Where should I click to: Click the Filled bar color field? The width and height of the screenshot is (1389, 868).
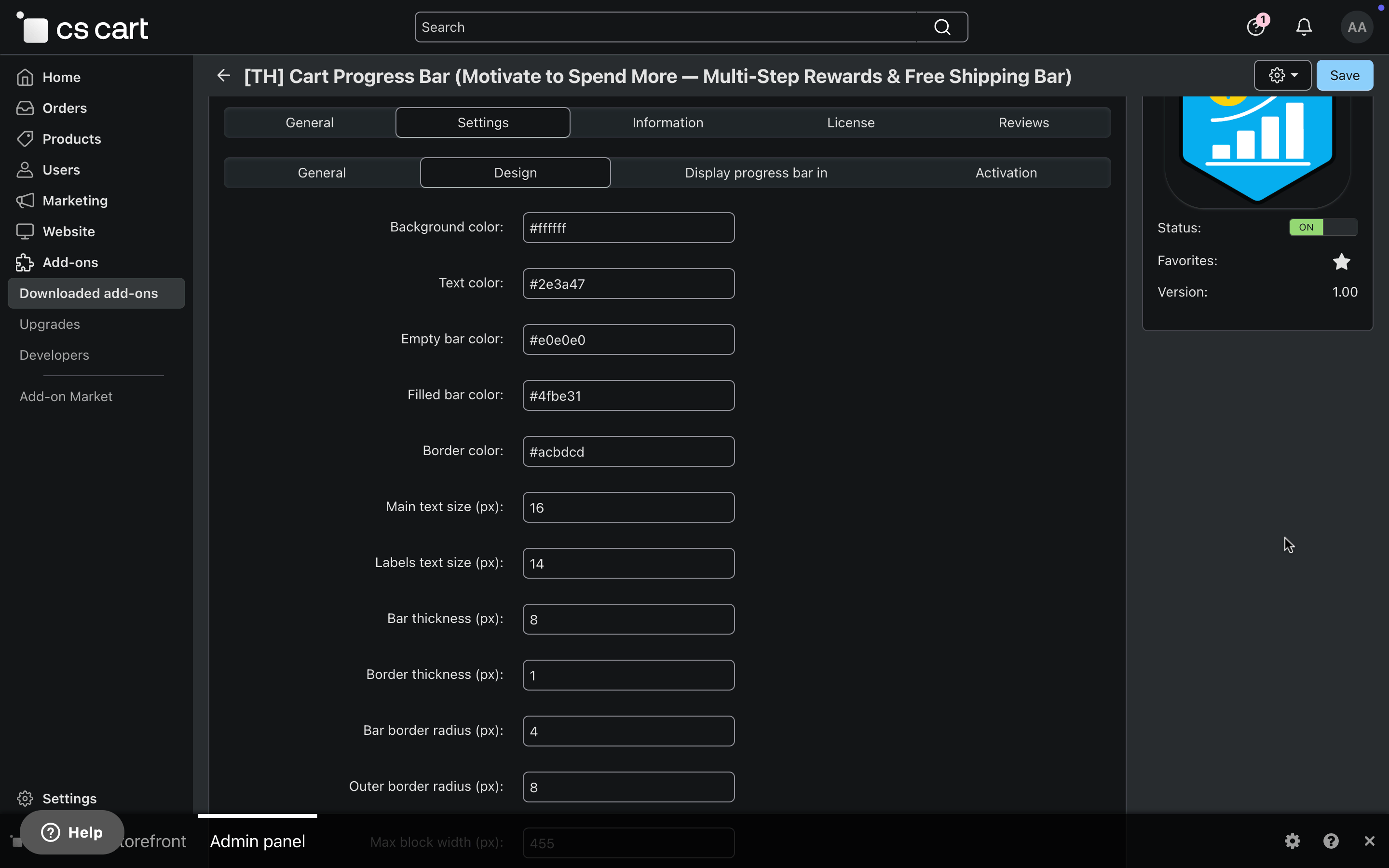point(628,395)
